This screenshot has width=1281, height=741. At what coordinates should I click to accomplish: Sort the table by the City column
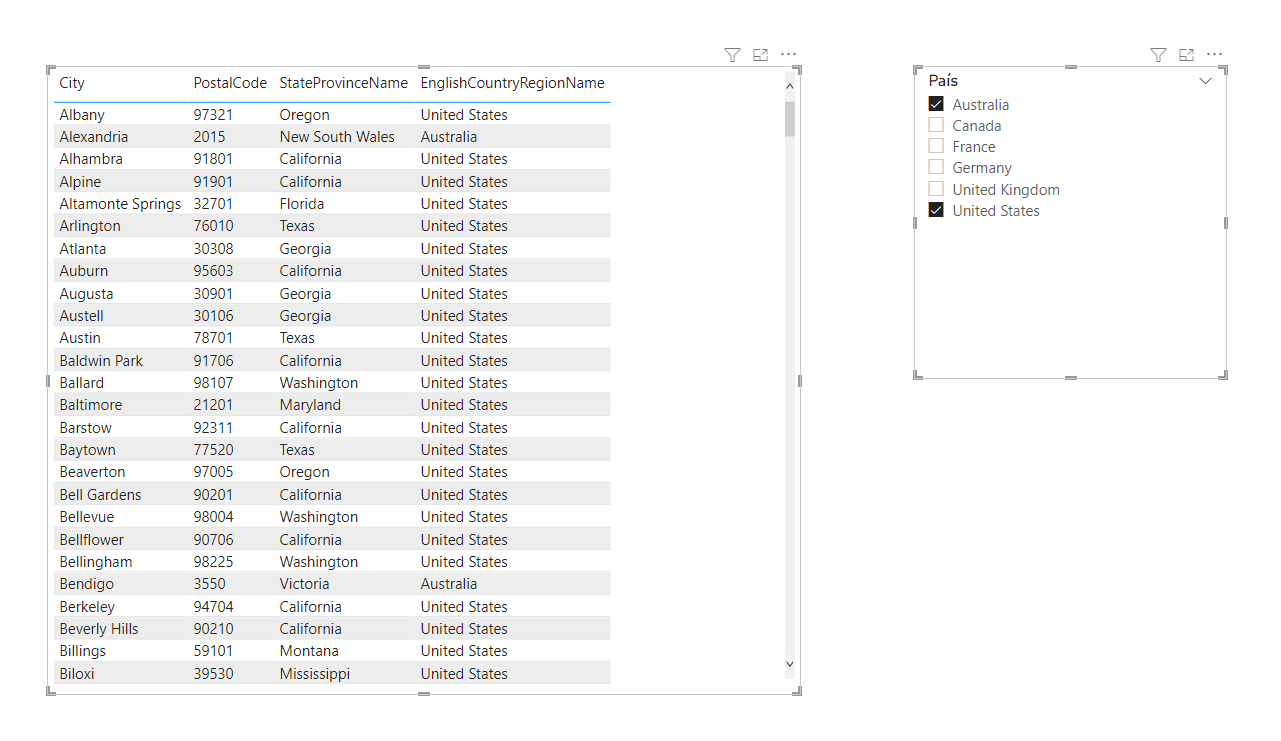click(x=71, y=83)
